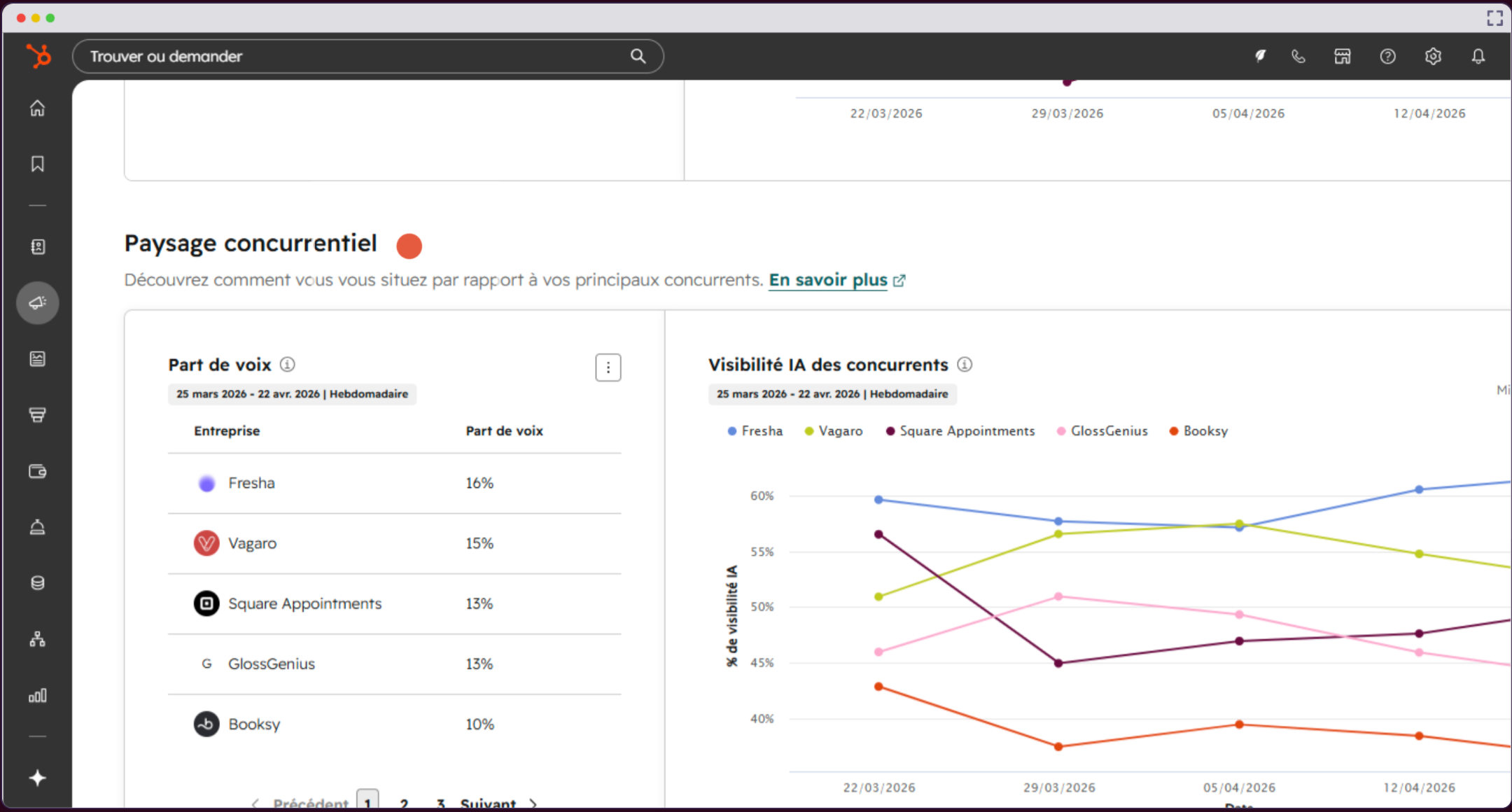Click the upgrade icon in top bar
This screenshot has width=1512, height=812.
point(1260,56)
